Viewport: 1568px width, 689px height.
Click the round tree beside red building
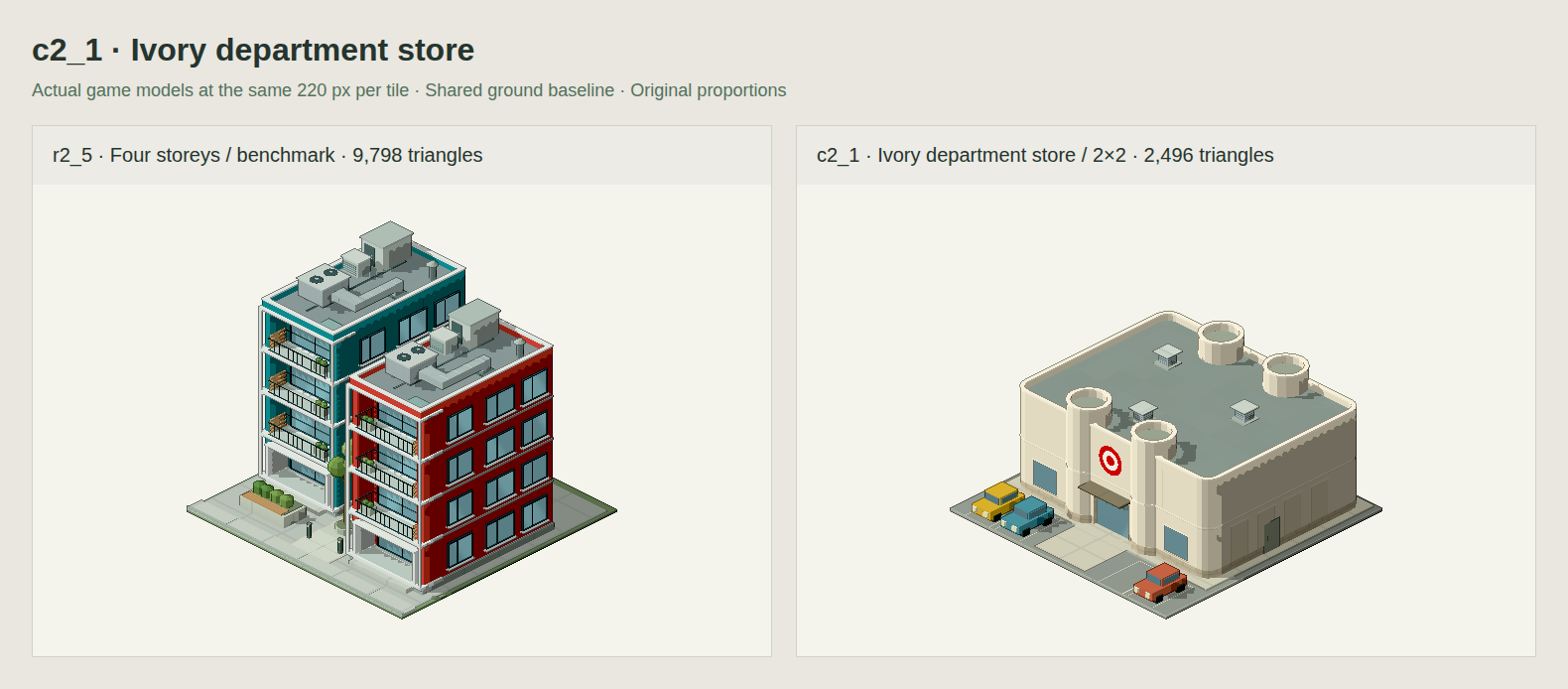(337, 468)
